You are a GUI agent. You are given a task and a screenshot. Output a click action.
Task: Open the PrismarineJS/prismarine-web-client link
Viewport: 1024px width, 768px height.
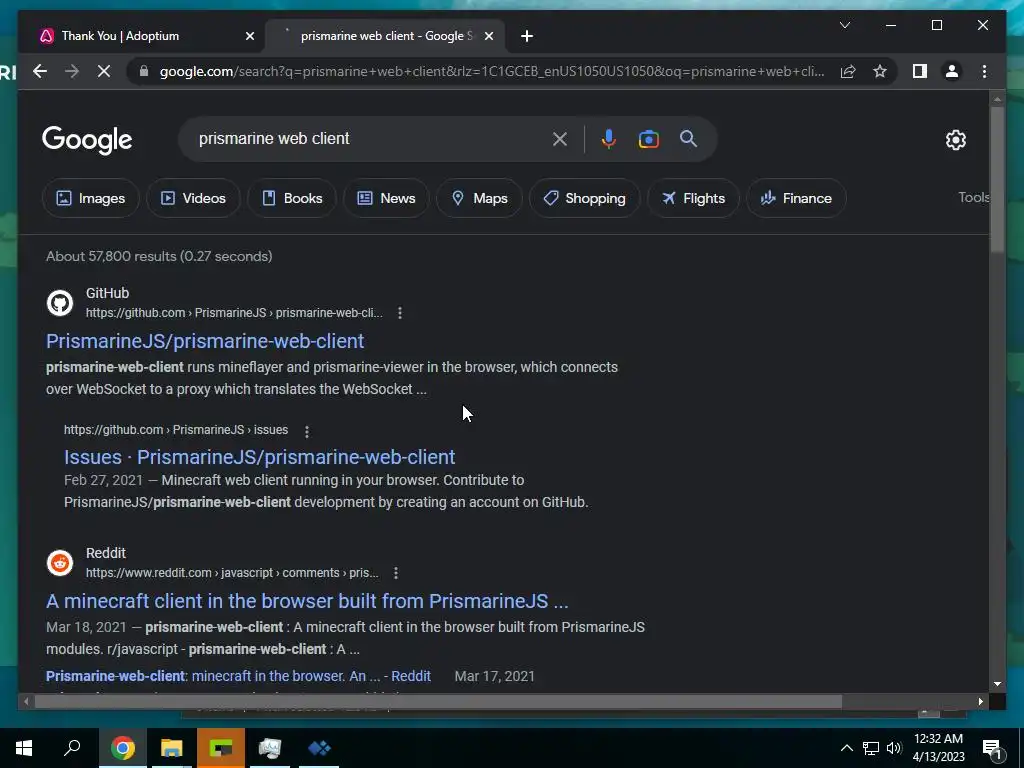(x=205, y=341)
